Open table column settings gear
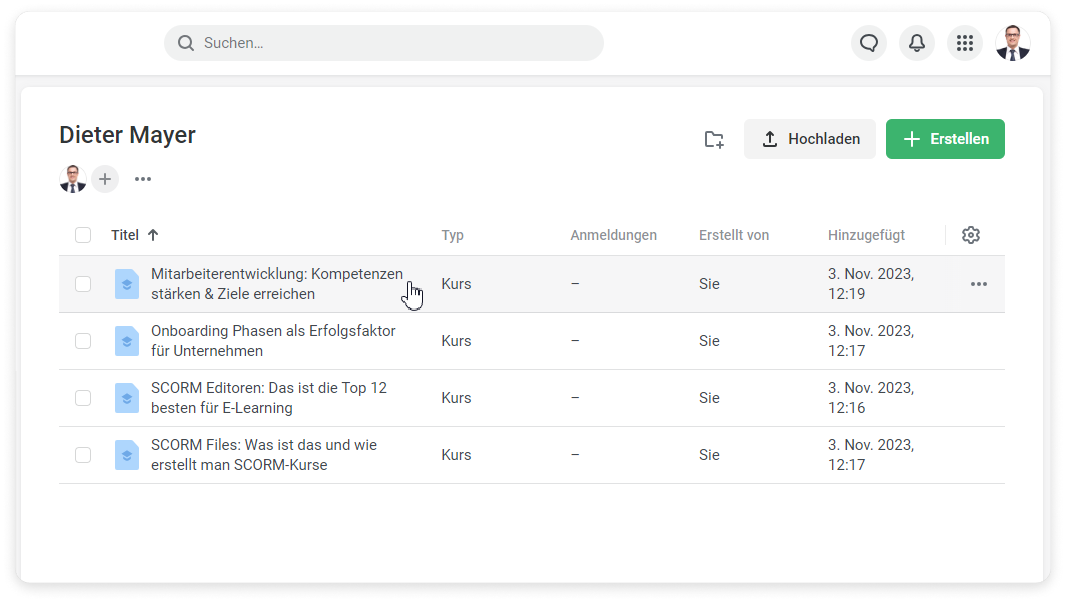The width and height of the screenshot is (1066, 602). pyautogui.click(x=970, y=235)
